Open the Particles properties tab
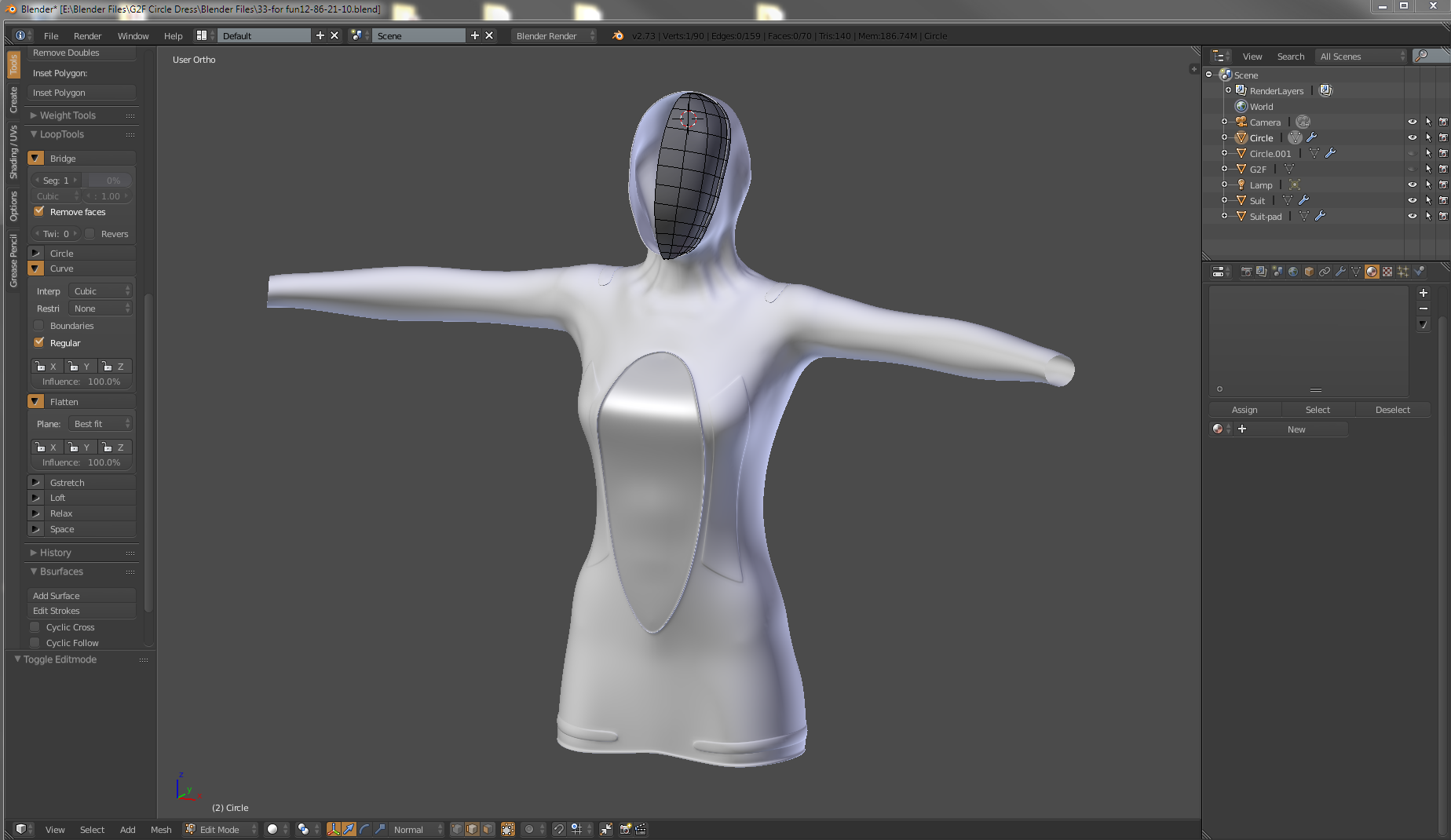This screenshot has width=1451, height=840. [x=1403, y=272]
